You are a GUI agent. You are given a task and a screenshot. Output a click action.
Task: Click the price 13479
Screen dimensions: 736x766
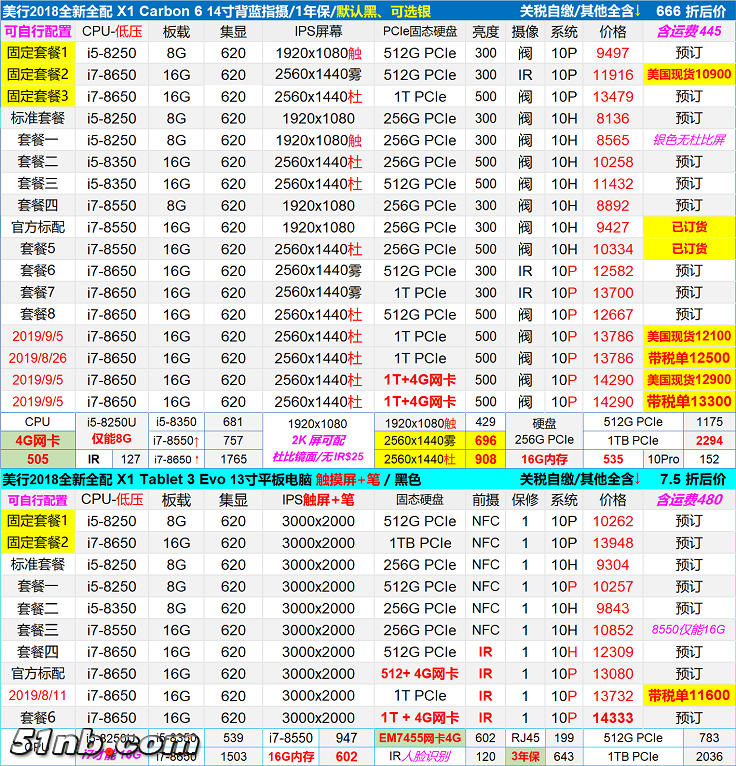tap(612, 97)
